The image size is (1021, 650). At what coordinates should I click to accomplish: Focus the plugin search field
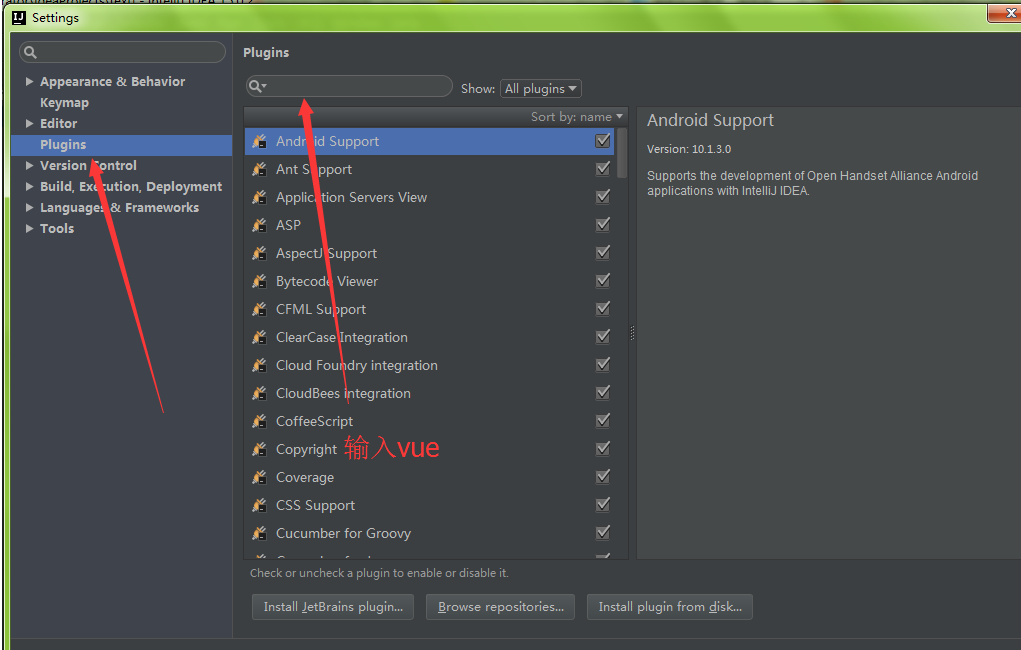coord(349,86)
